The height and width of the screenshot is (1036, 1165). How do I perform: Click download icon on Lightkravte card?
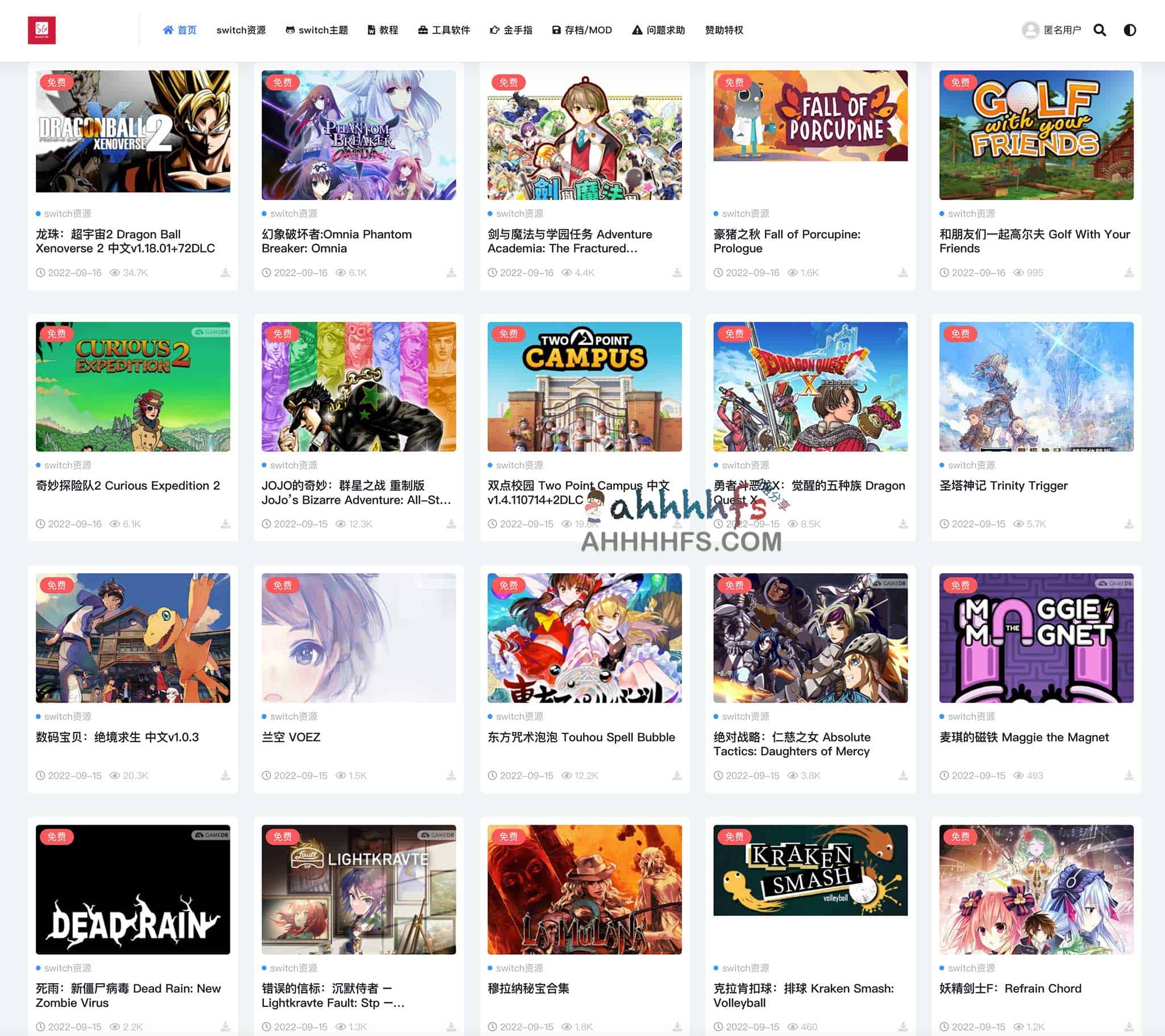pos(451,1027)
